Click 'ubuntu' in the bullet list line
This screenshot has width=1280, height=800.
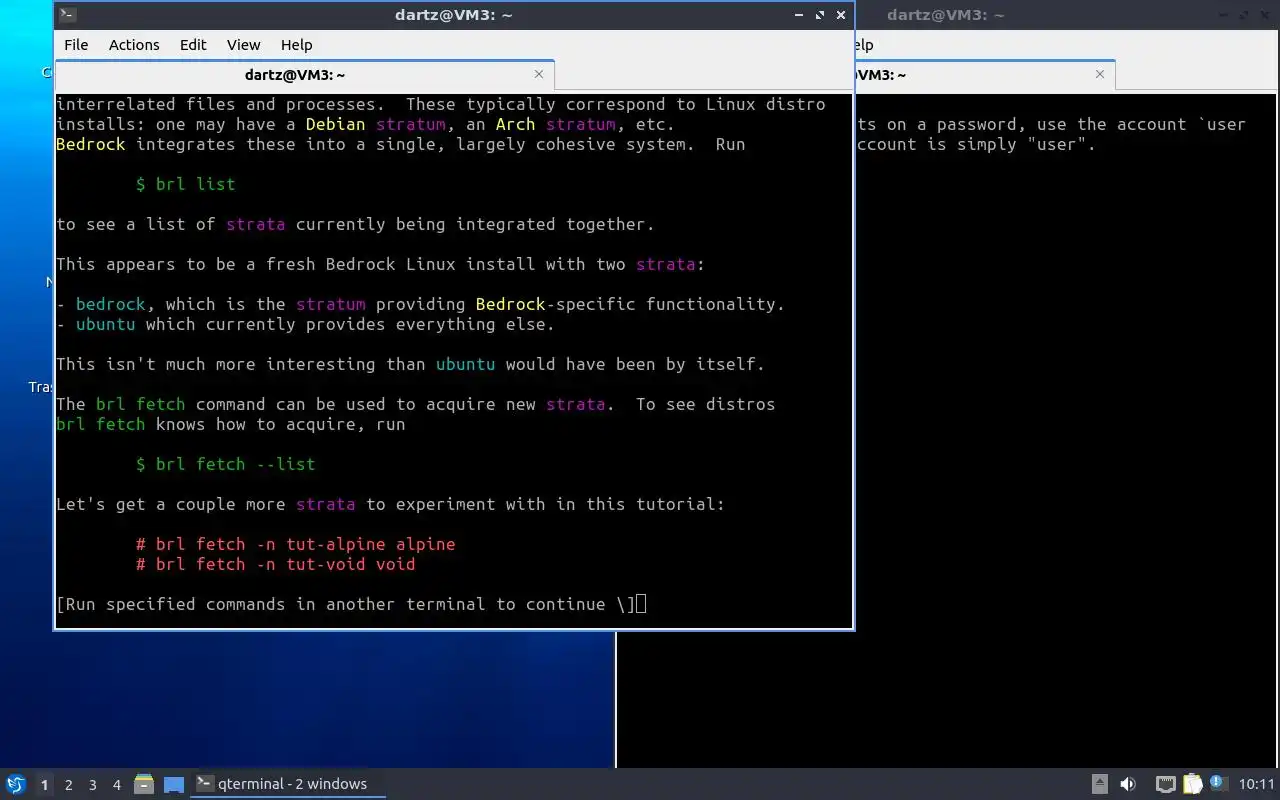point(106,324)
